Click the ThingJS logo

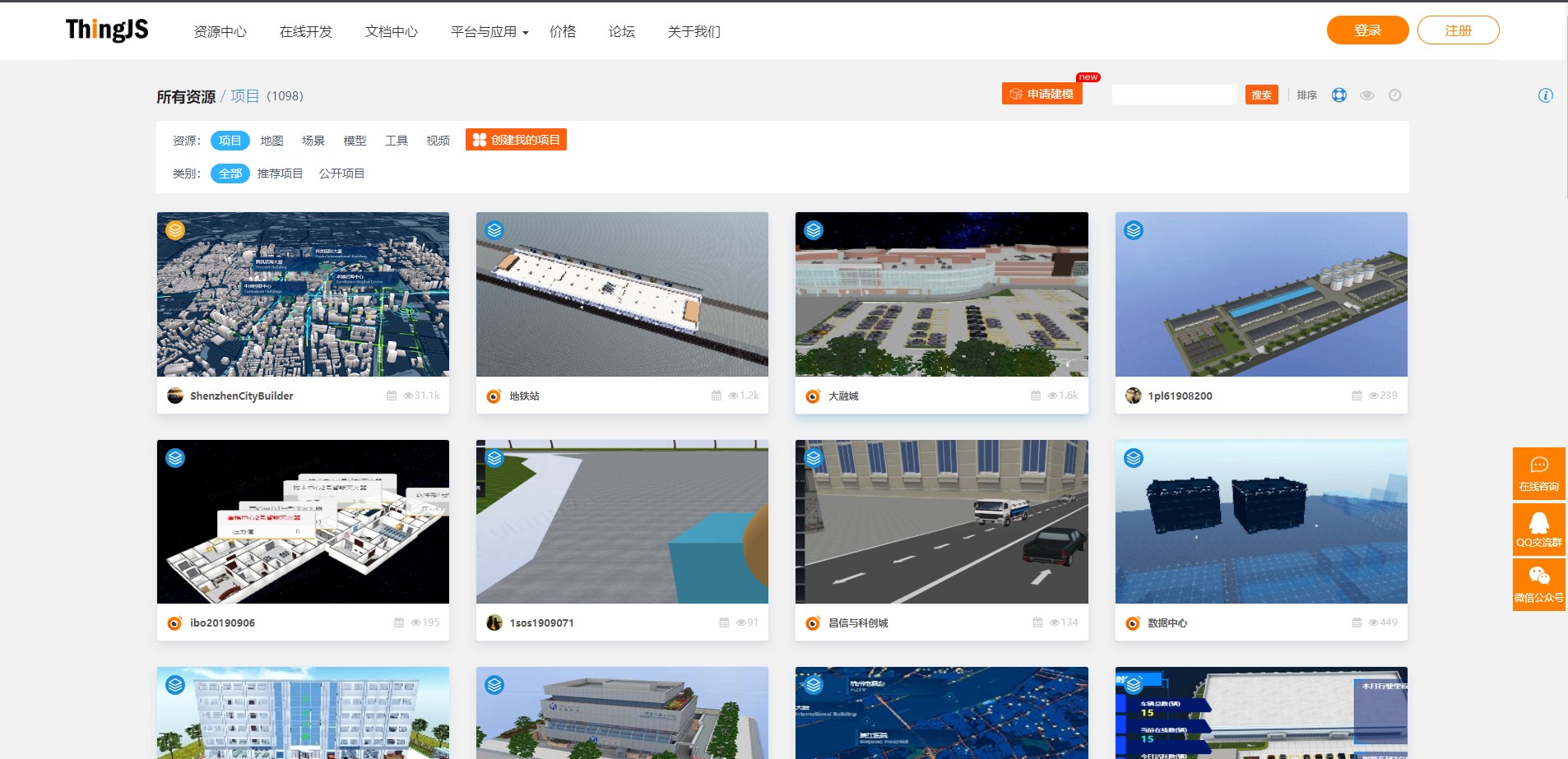click(x=107, y=30)
